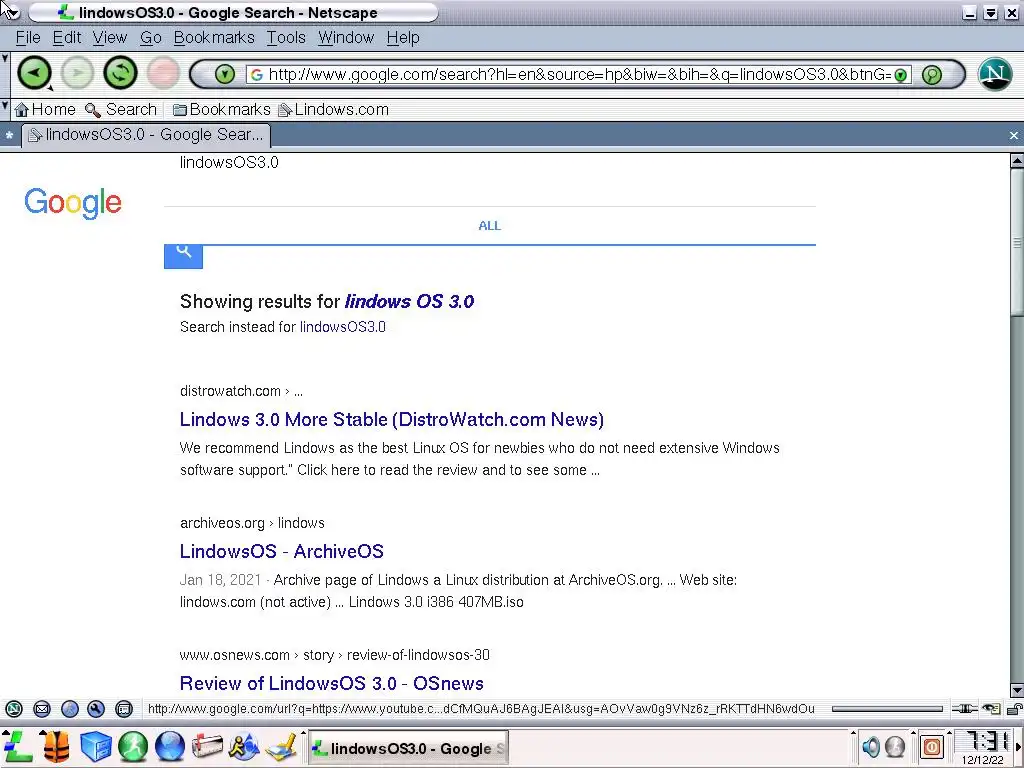Click the security padlock icon in the status bar
This screenshot has height=768, width=1024.
(1014, 709)
